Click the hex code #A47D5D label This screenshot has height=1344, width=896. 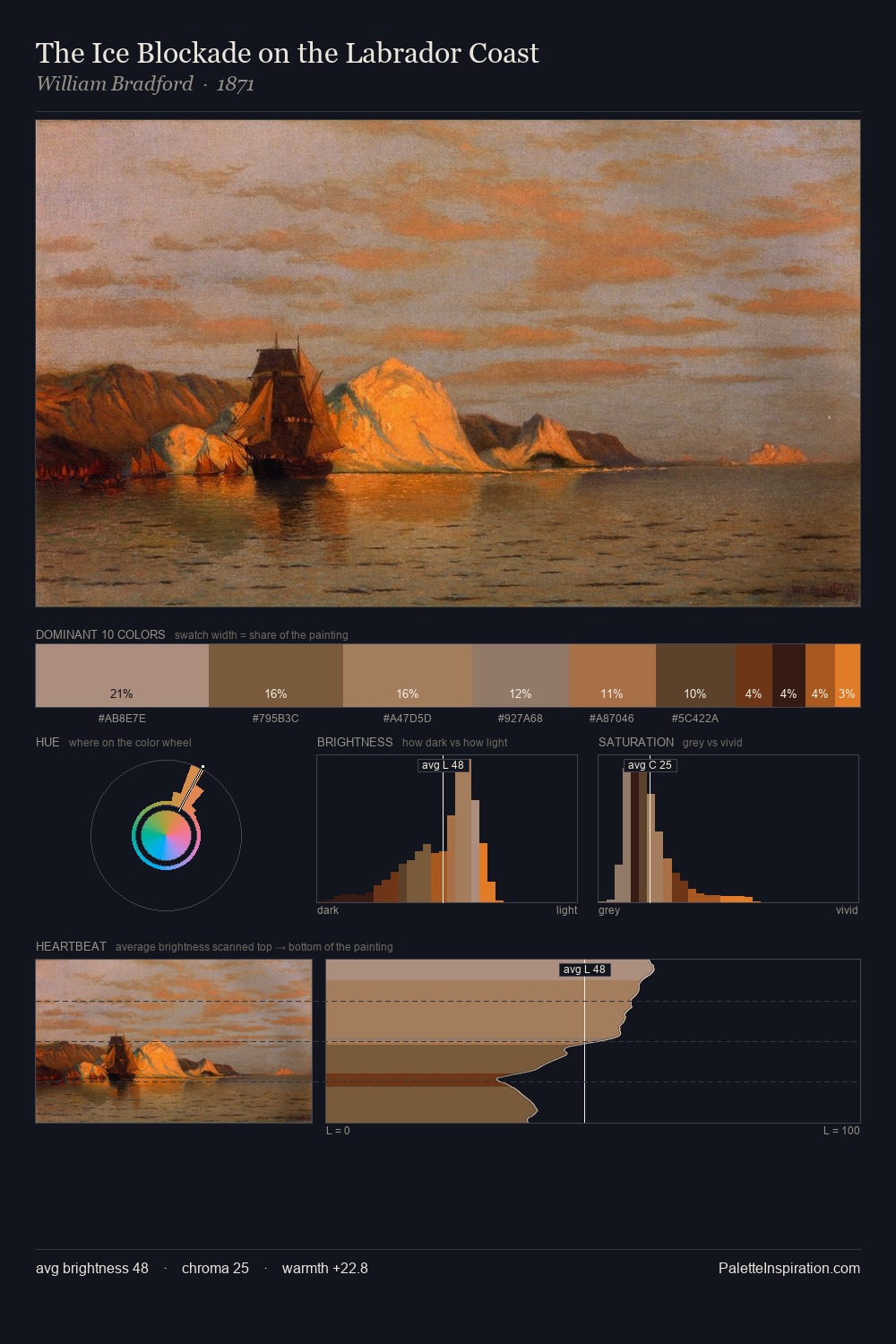(408, 719)
